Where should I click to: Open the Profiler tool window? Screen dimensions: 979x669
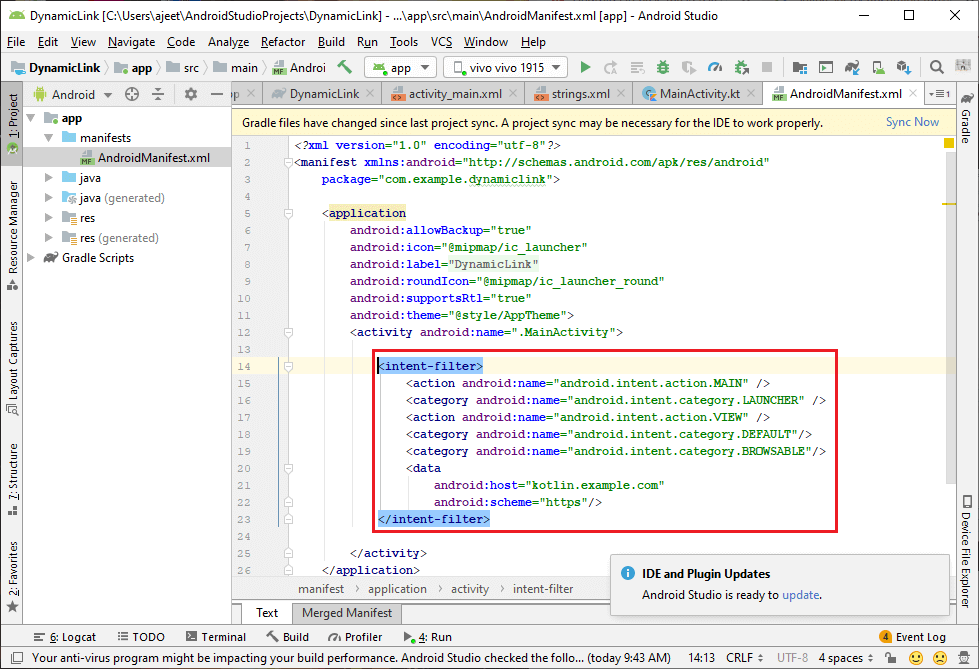coord(355,637)
